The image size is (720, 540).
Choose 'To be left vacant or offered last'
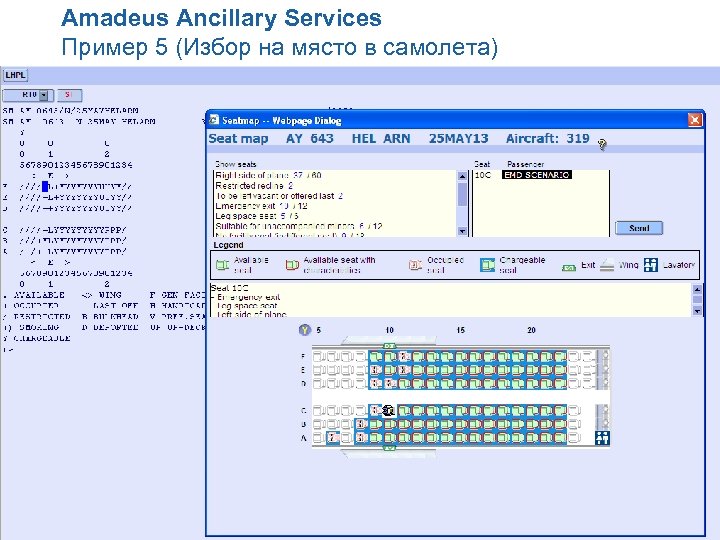[x=279, y=196]
